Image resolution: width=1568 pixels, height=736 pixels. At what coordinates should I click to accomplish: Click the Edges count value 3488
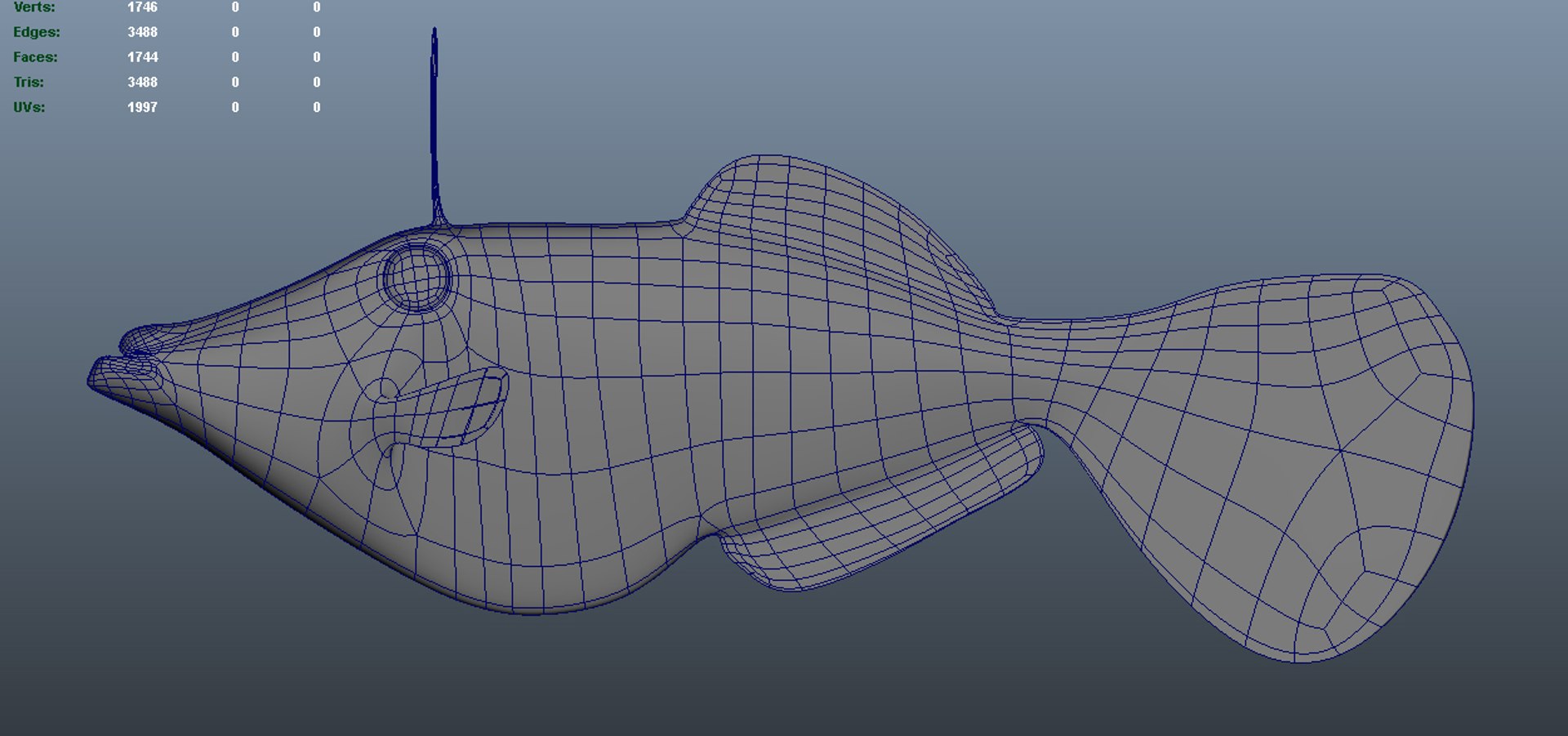coord(142,32)
